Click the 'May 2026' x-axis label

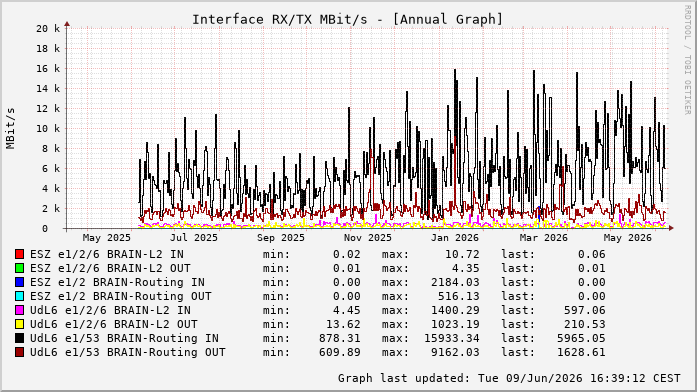627,238
